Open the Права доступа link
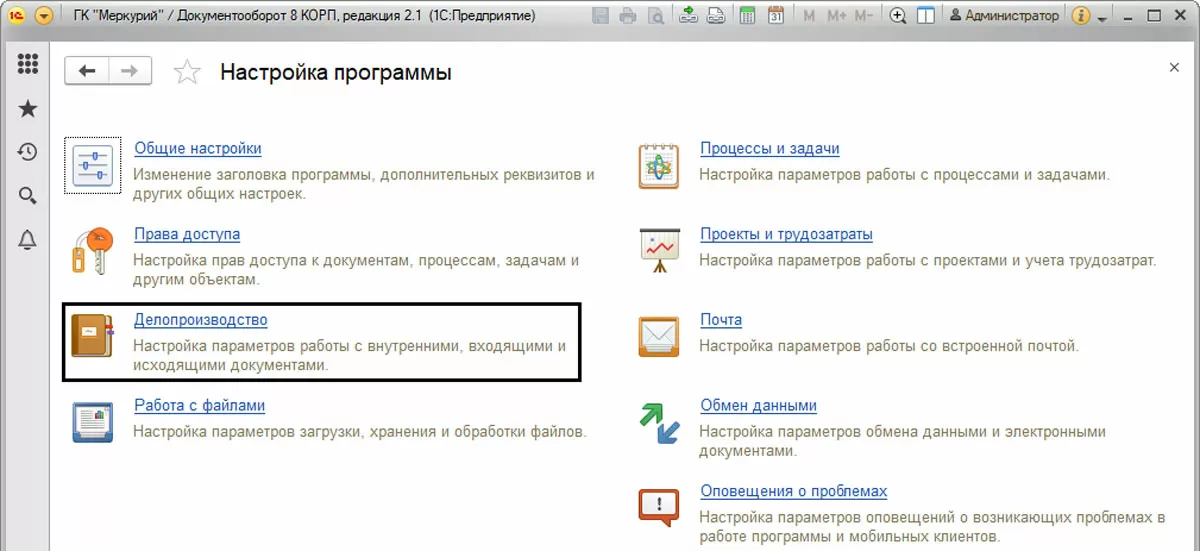This screenshot has width=1200, height=551. coord(187,235)
